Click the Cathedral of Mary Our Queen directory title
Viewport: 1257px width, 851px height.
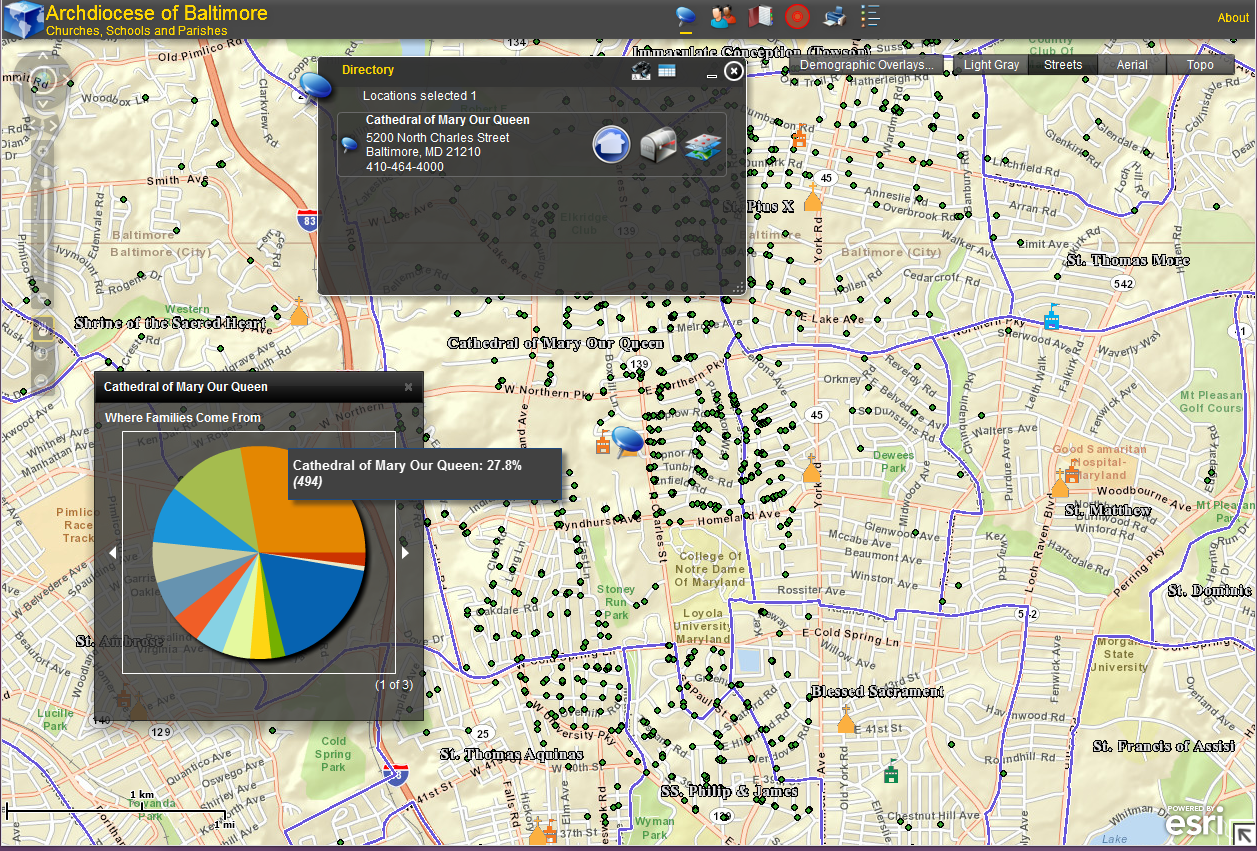click(447, 120)
